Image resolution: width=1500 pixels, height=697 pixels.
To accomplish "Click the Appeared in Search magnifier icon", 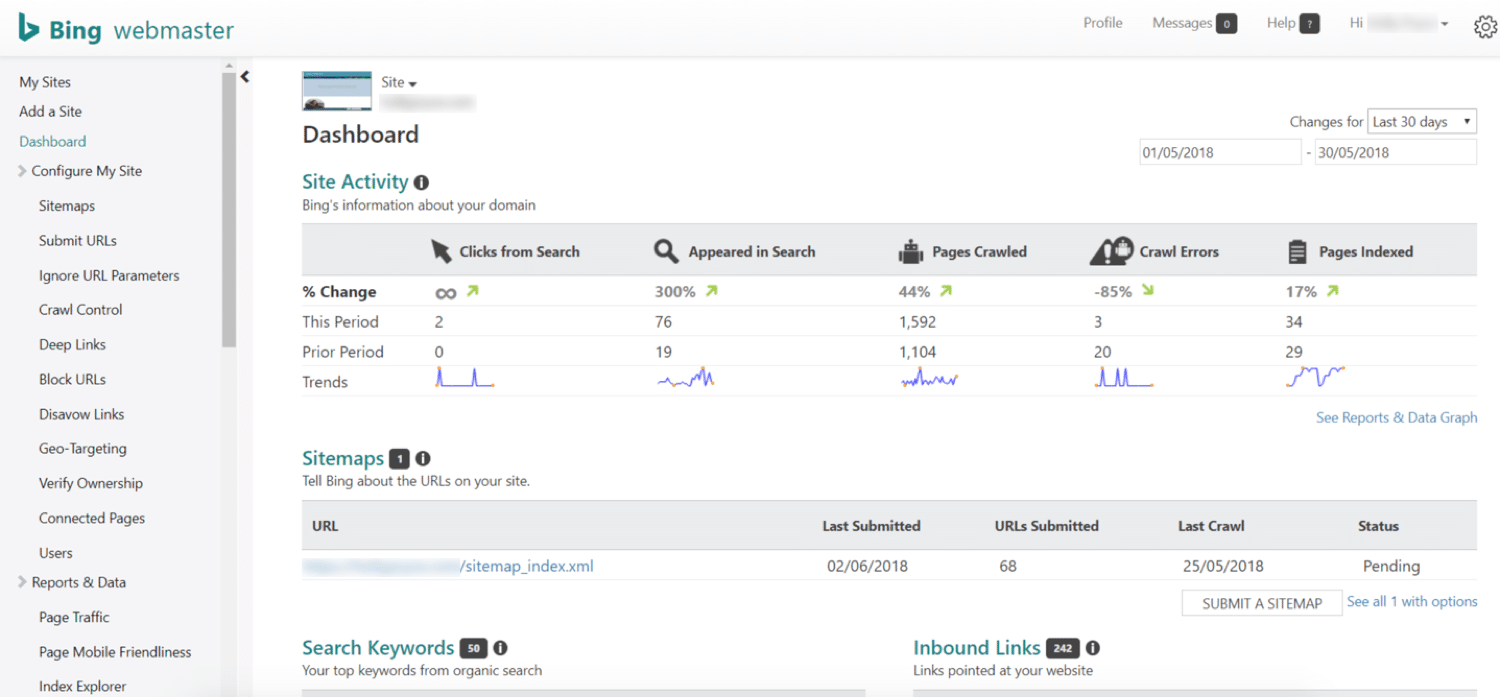I will point(666,251).
